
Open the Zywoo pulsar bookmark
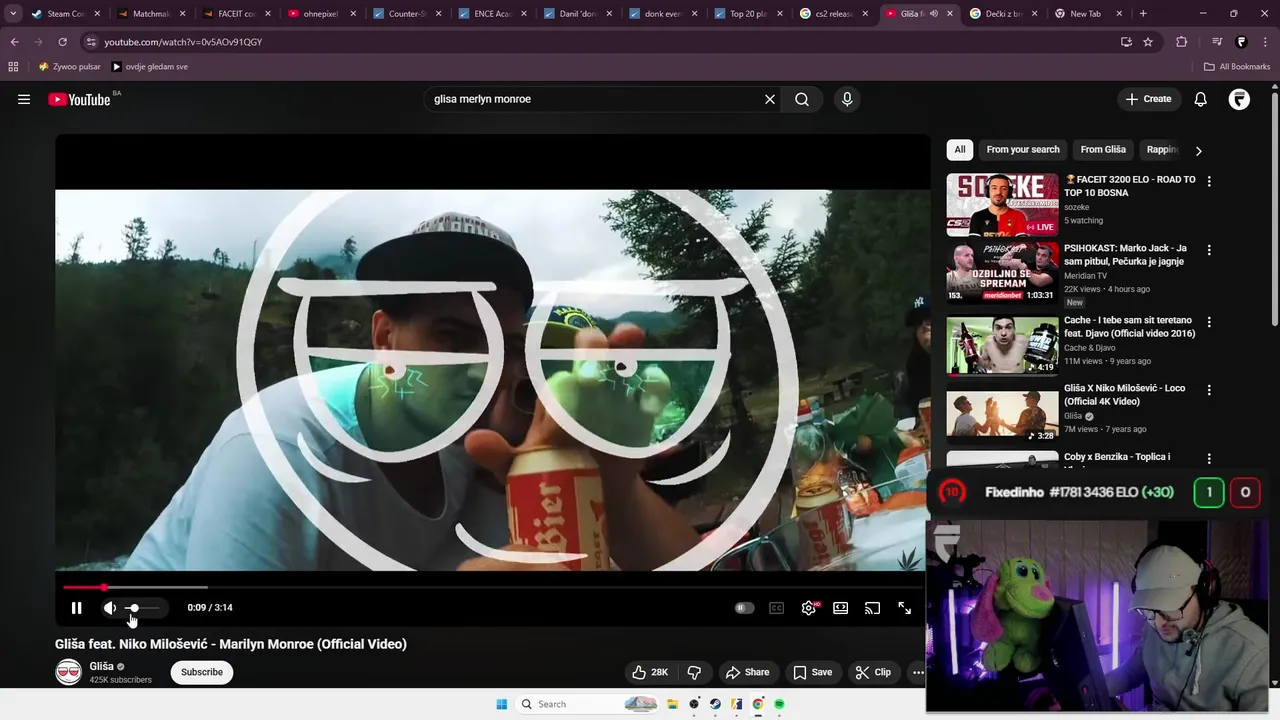(70, 67)
